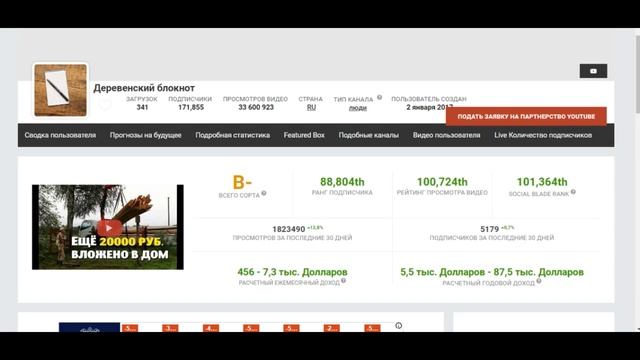The width and height of the screenshot is (640, 360).
Task: Click the YouTube icon button at top right
Action: pyautogui.click(x=593, y=71)
